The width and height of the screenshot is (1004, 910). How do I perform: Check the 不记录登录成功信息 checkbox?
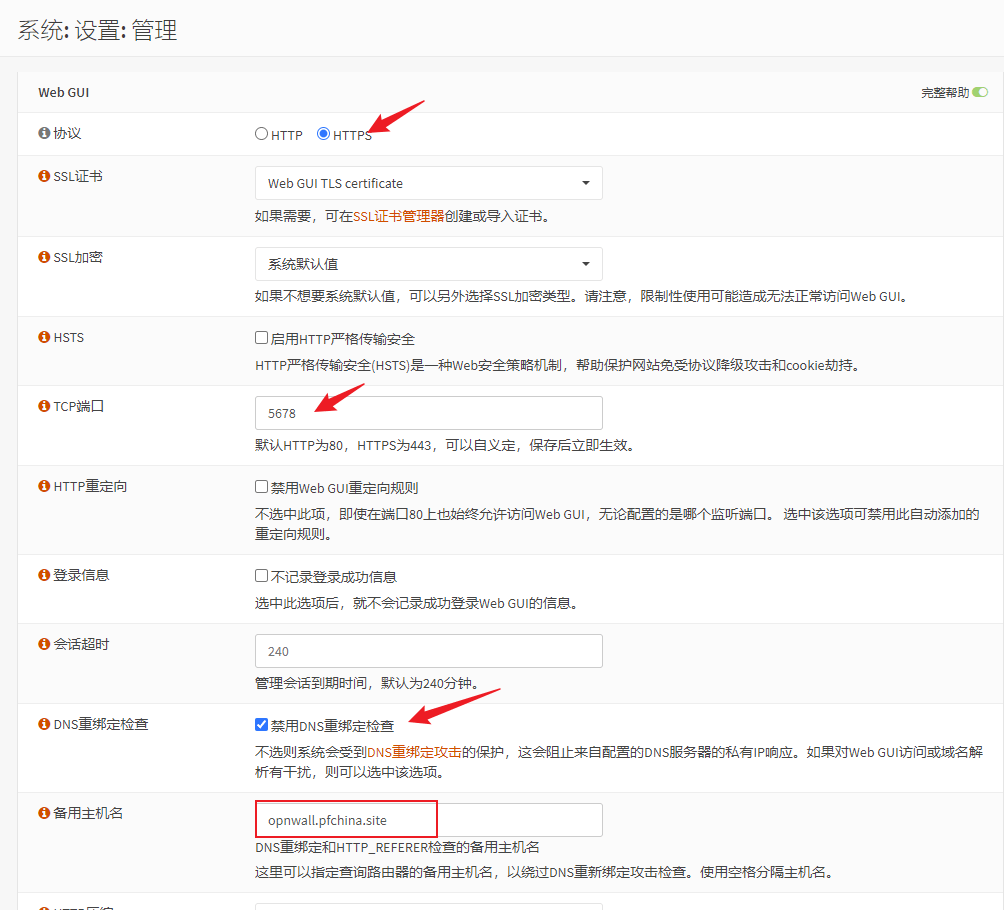click(x=262, y=576)
